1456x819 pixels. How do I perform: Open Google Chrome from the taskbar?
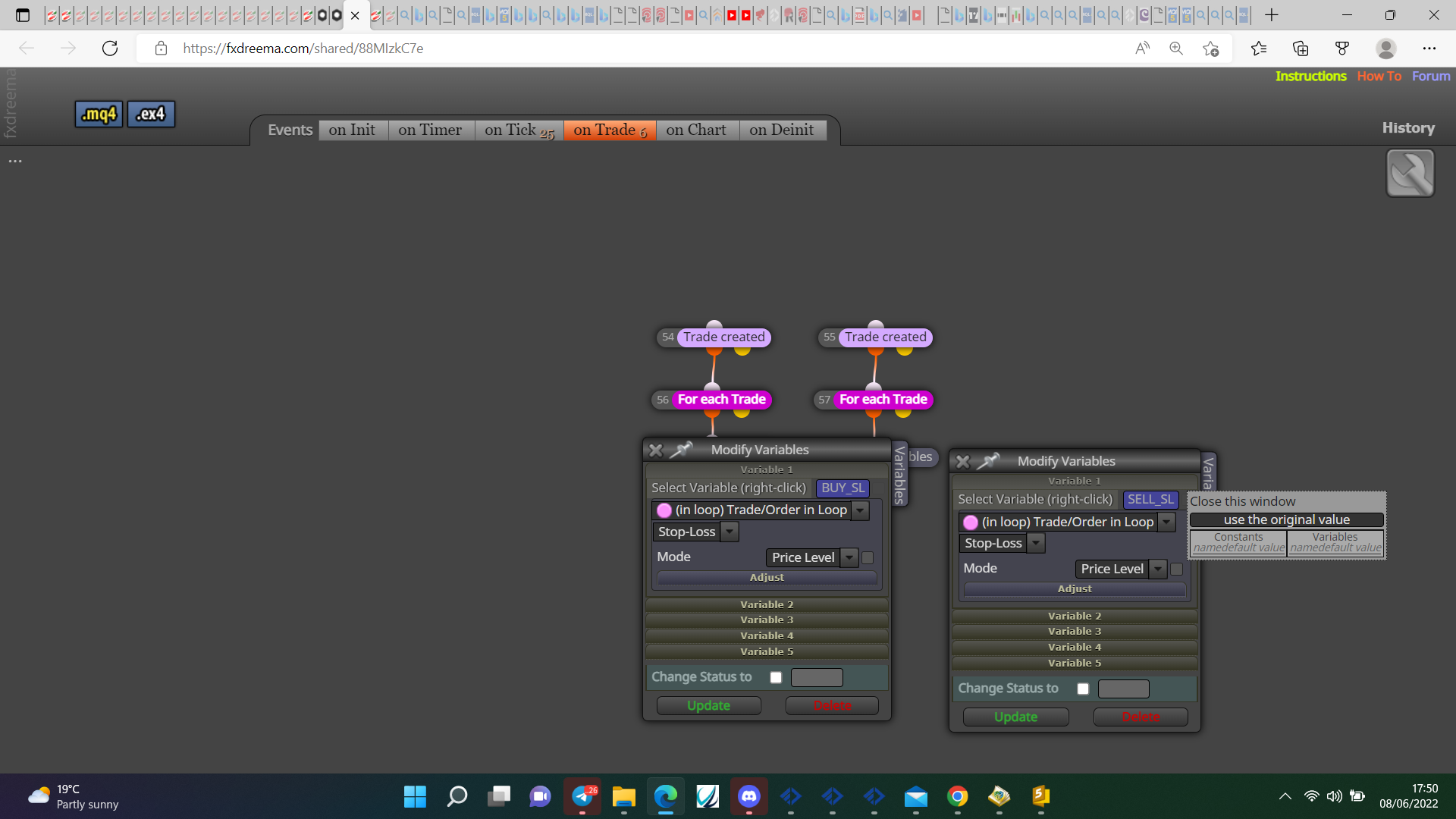(x=958, y=796)
